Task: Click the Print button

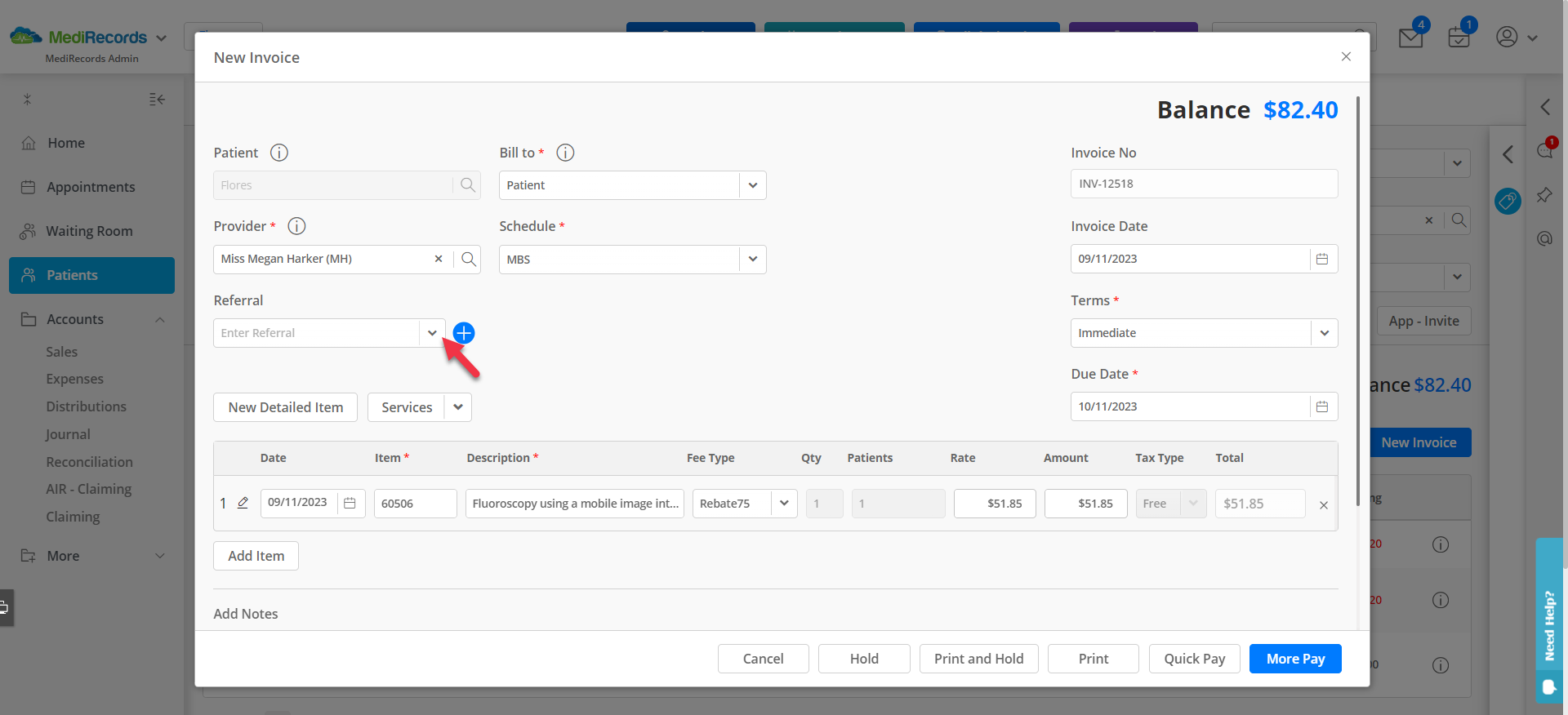Action: coord(1094,659)
